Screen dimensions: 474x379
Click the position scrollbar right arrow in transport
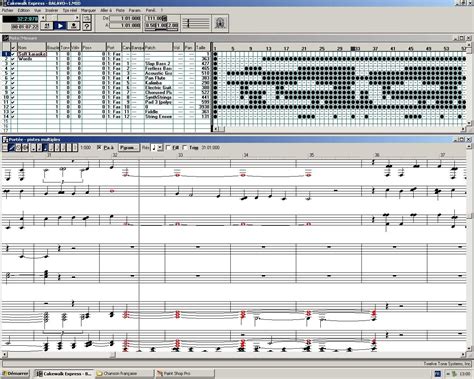pos(77,18)
